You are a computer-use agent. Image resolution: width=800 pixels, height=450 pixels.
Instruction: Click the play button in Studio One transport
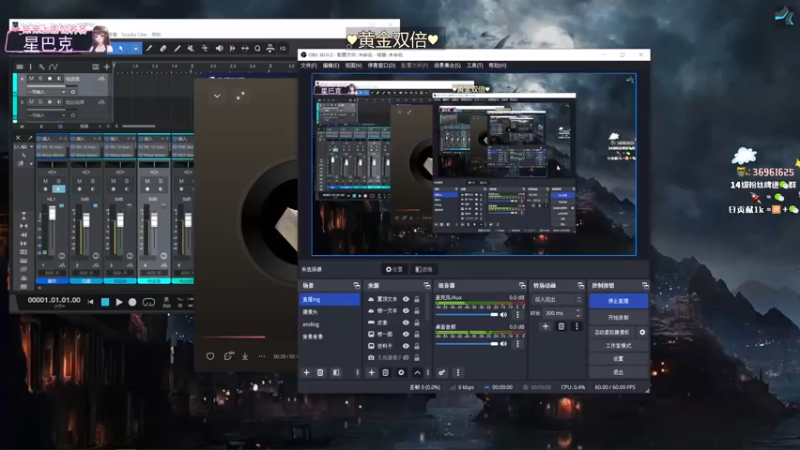pyautogui.click(x=119, y=302)
